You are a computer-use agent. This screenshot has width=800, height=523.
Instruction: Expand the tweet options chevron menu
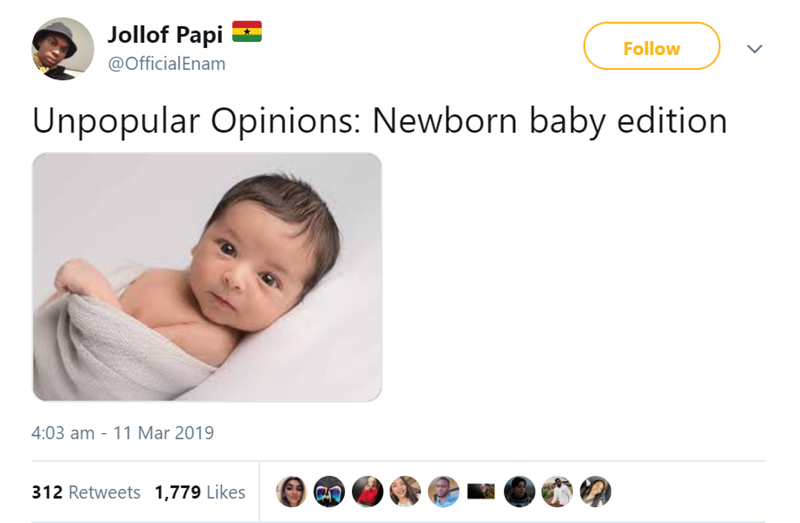point(755,48)
